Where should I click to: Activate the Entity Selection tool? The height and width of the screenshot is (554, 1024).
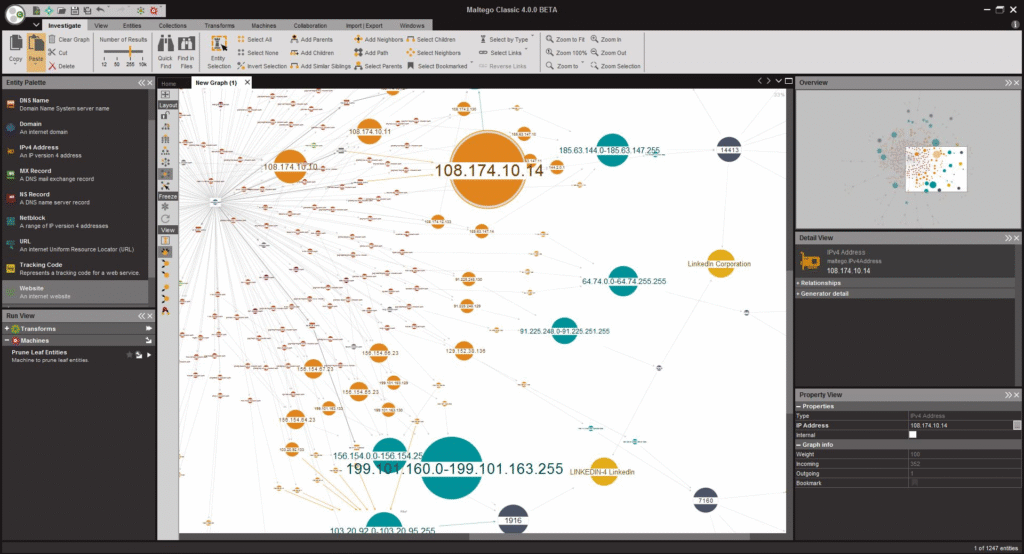coord(219,51)
